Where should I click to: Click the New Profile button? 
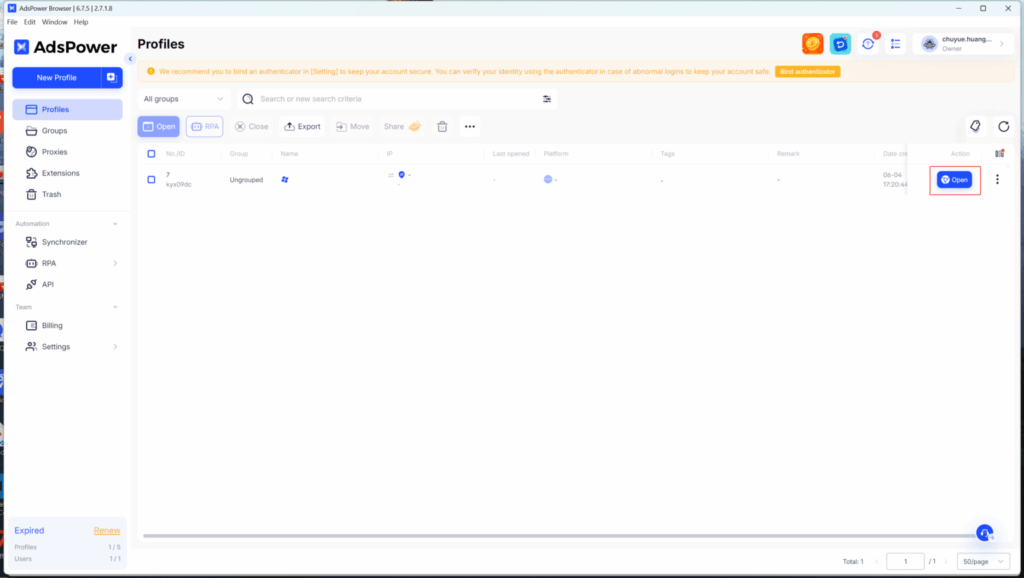(57, 77)
